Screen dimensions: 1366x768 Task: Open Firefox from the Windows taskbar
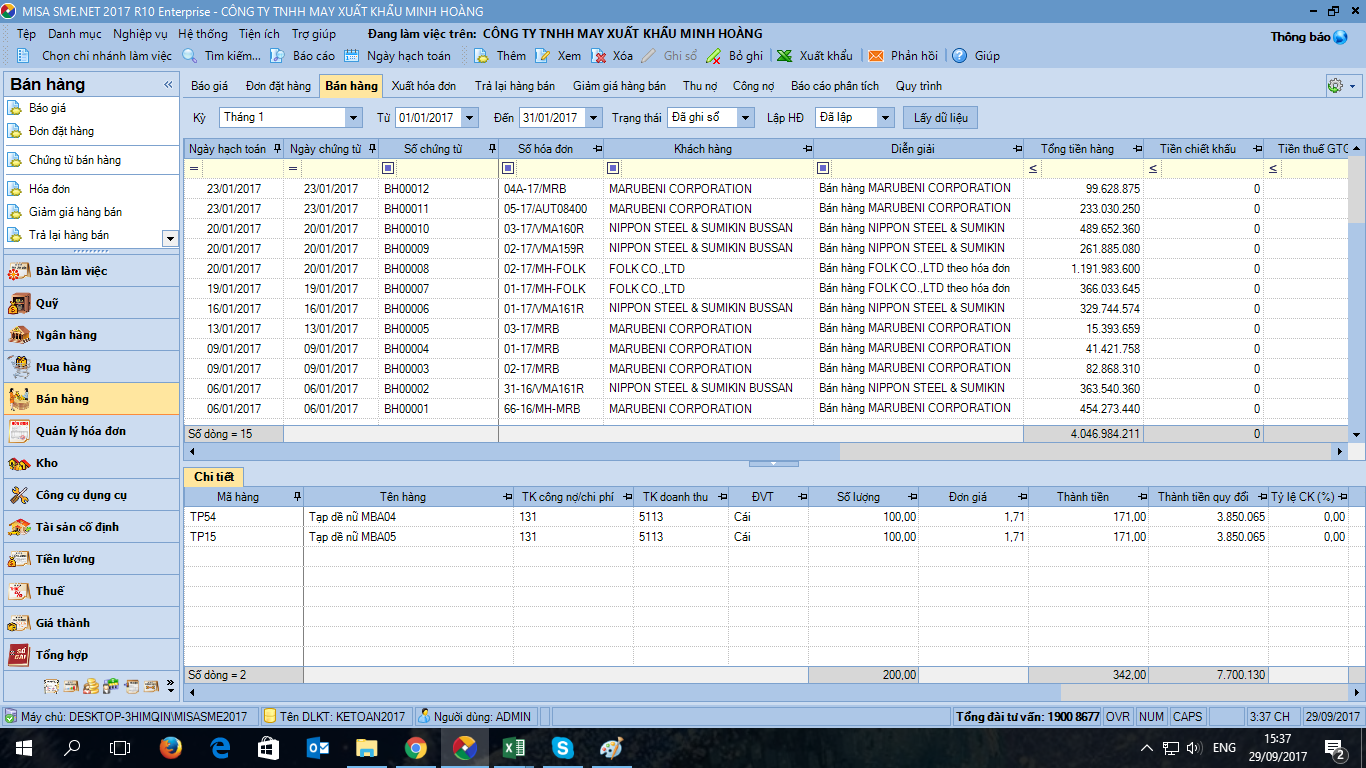pyautogui.click(x=170, y=748)
